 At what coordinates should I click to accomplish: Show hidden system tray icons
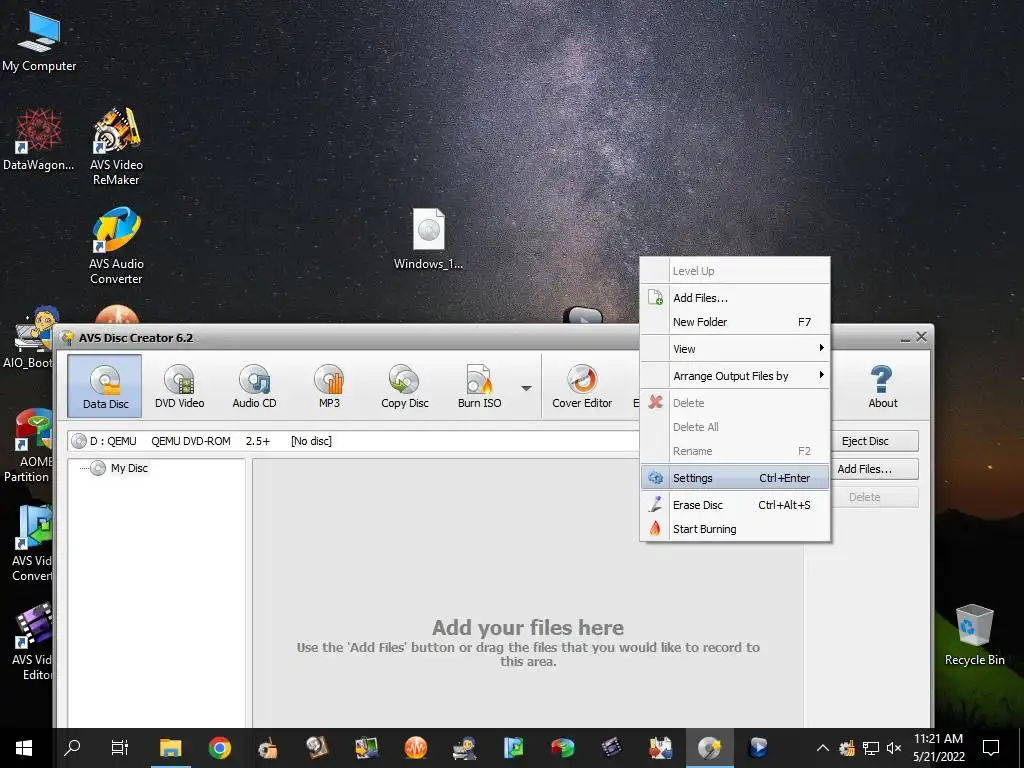click(x=823, y=748)
